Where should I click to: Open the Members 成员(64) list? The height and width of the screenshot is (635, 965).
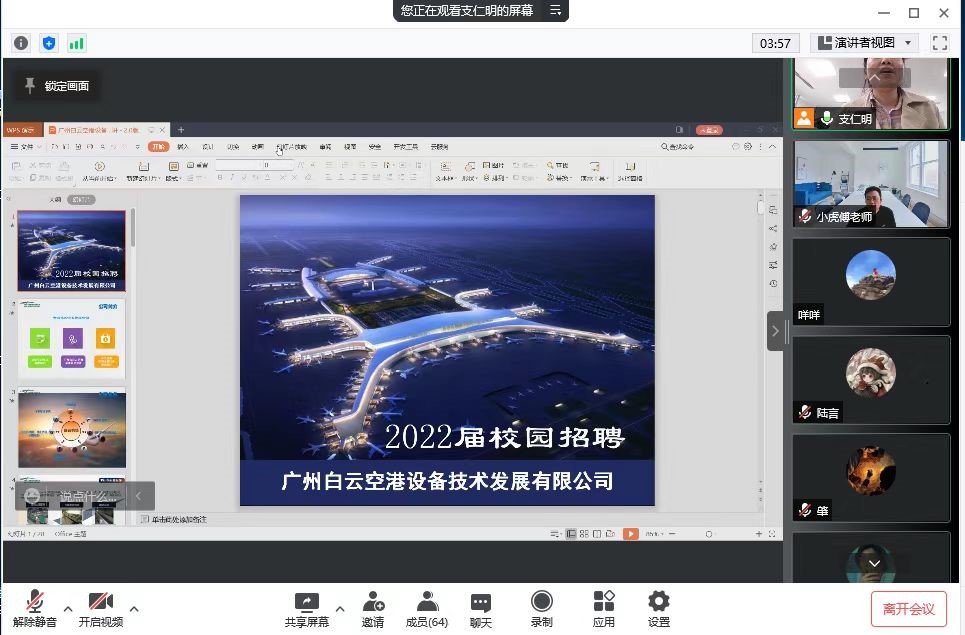(x=427, y=609)
